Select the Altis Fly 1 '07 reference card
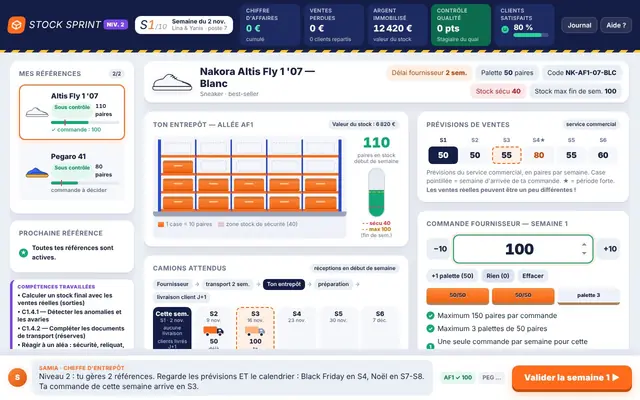Screen dimensions: 640x400 pyautogui.click(x=72, y=112)
